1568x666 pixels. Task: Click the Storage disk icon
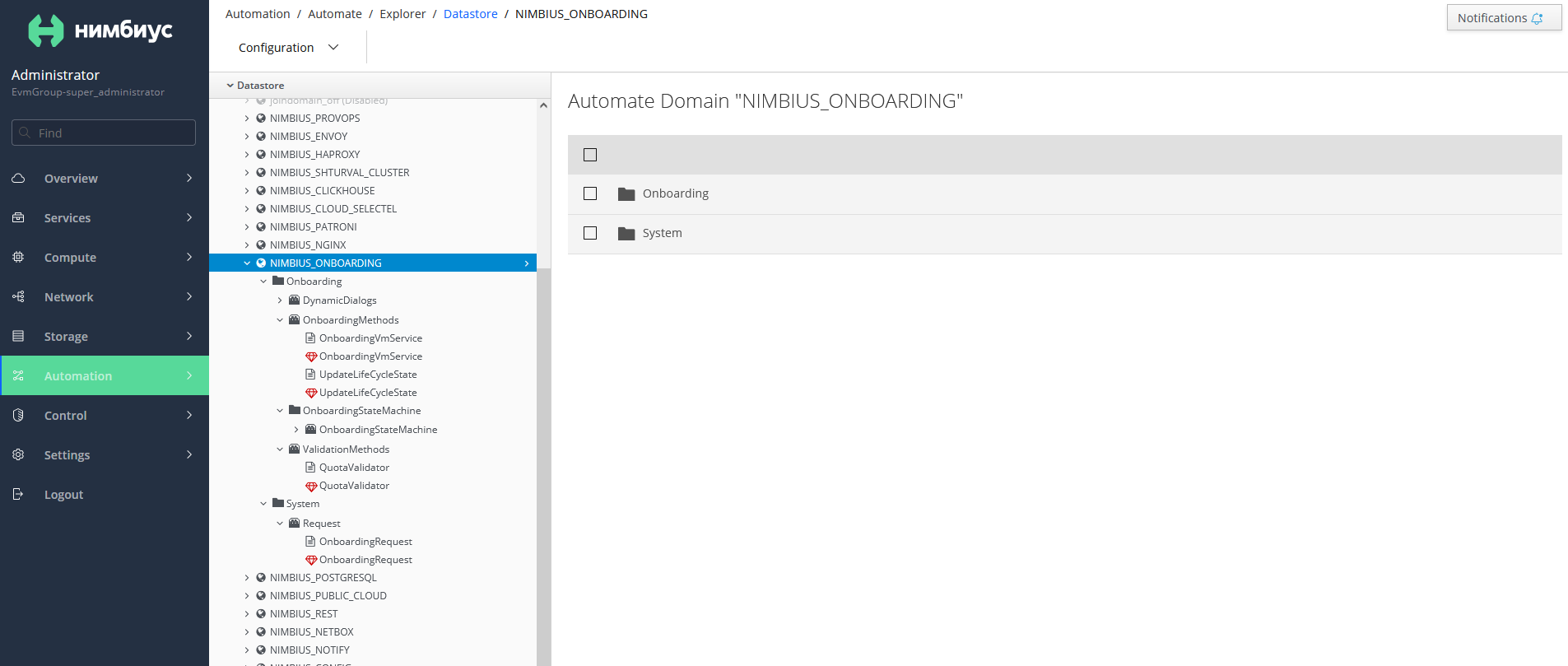pyautogui.click(x=18, y=336)
